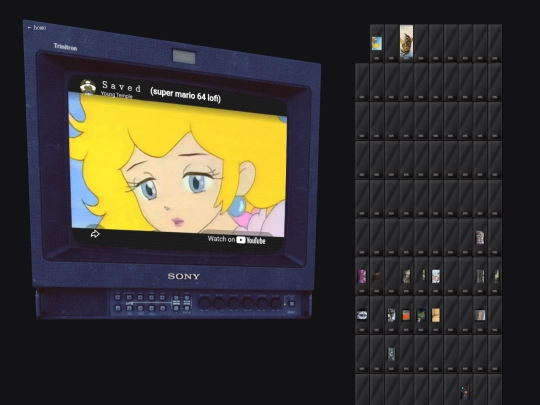Select the VHS tape with purple cover
The image size is (540, 405).
[x=362, y=276]
